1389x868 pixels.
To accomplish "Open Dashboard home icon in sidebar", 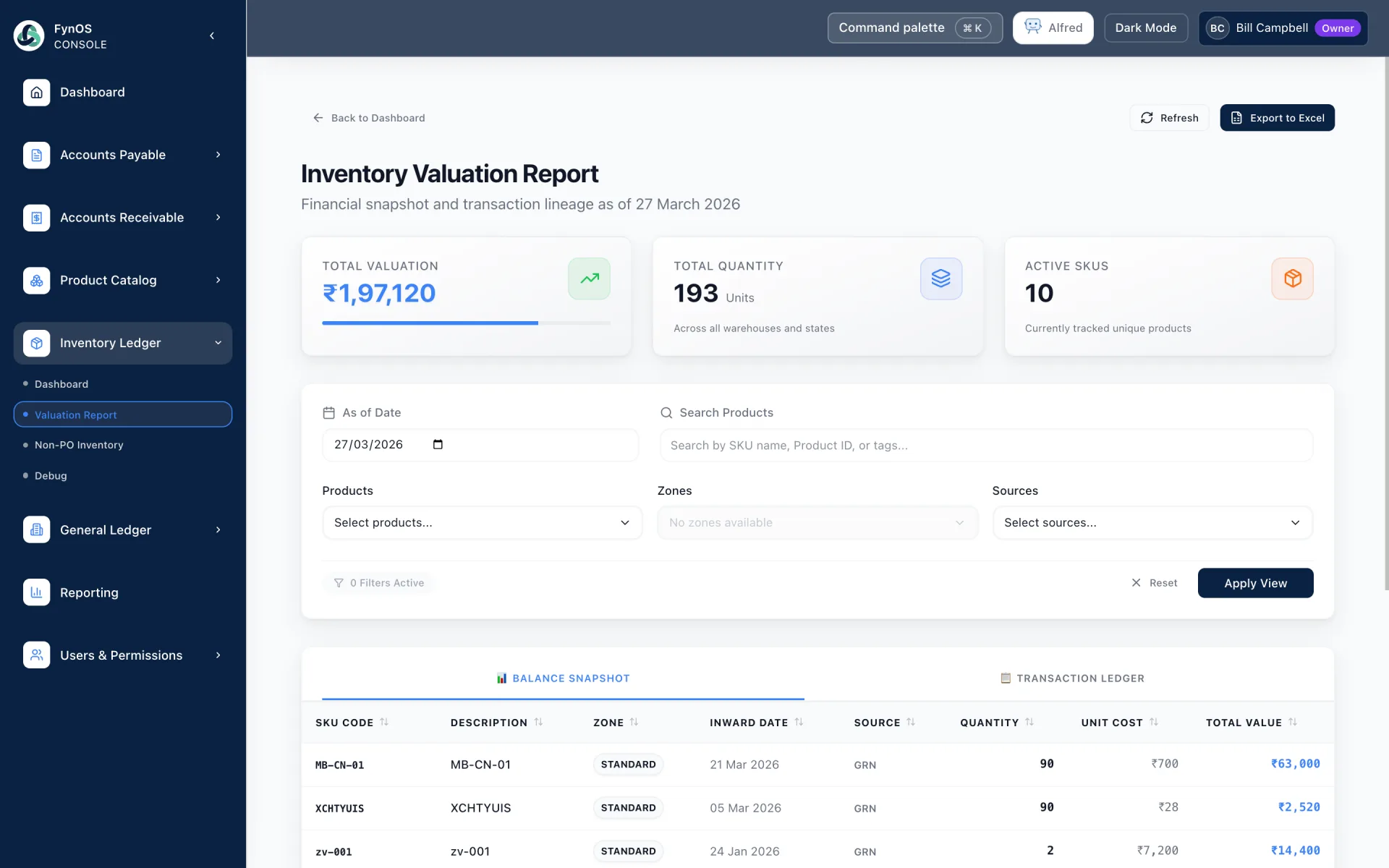I will pos(37,93).
